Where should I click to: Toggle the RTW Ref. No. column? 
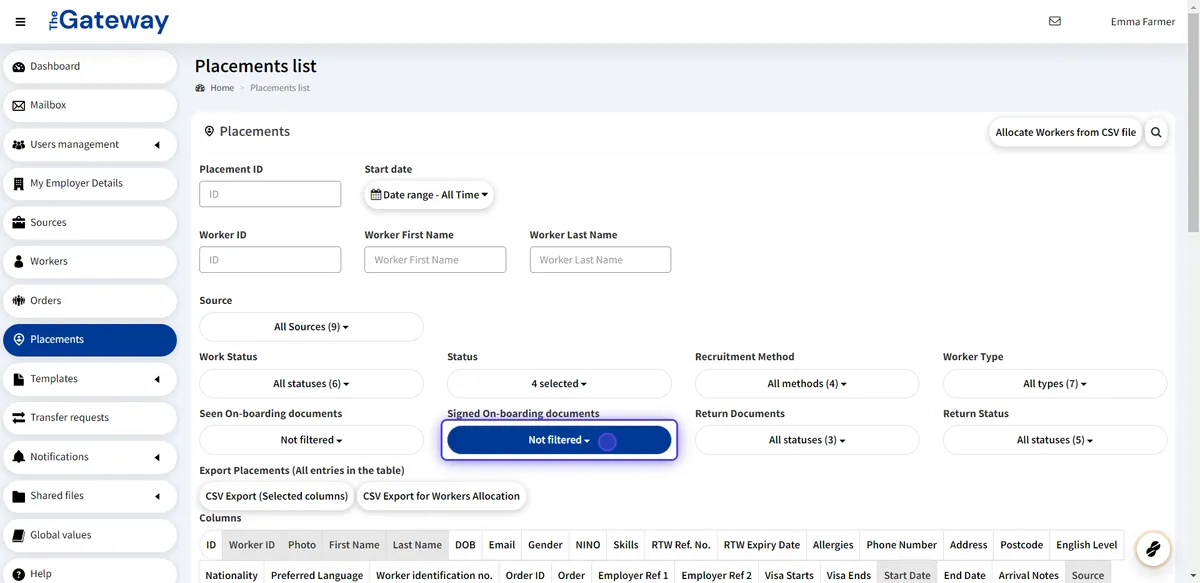tap(681, 545)
